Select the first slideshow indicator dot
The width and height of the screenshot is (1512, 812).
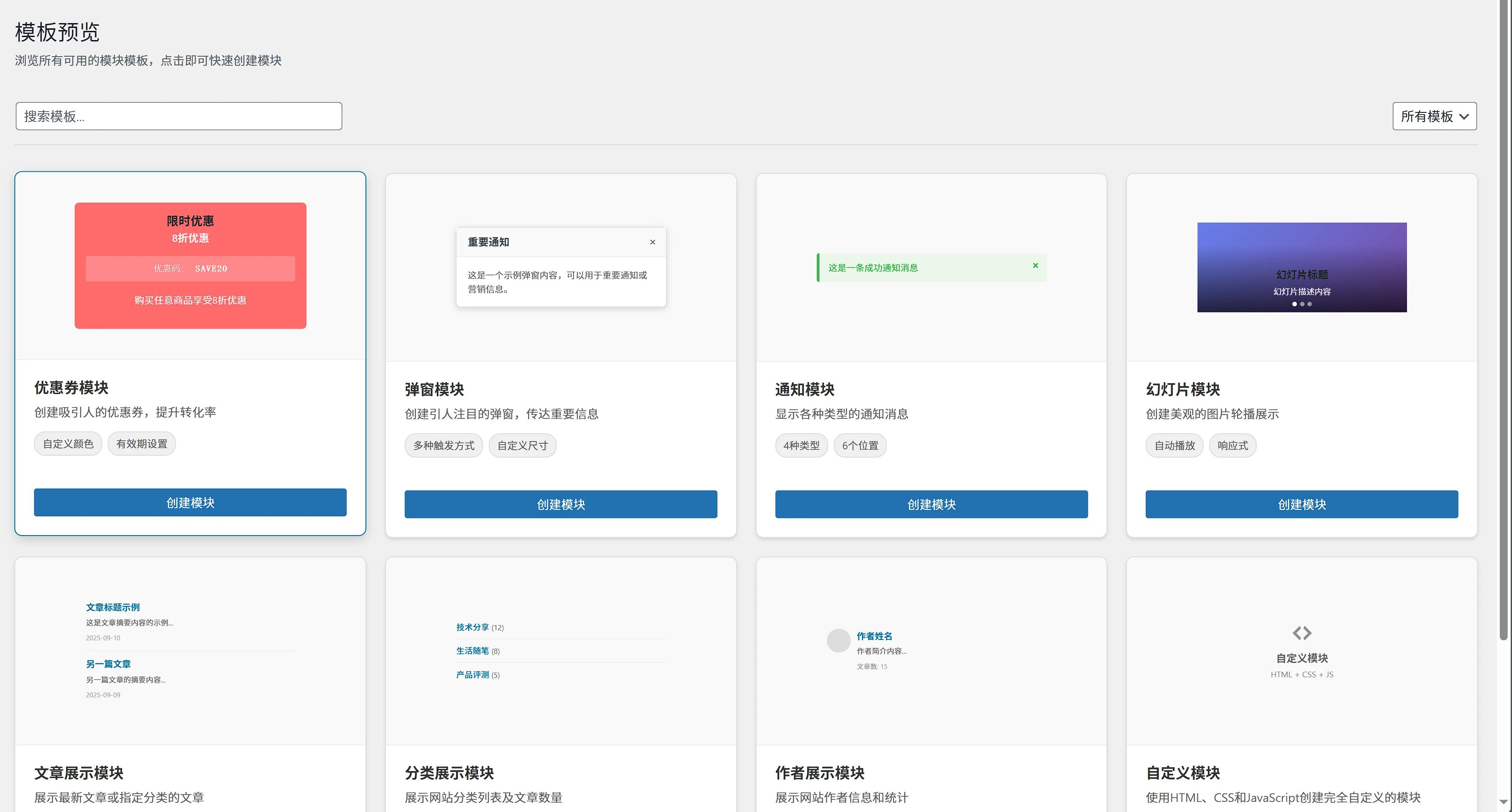click(x=1294, y=304)
